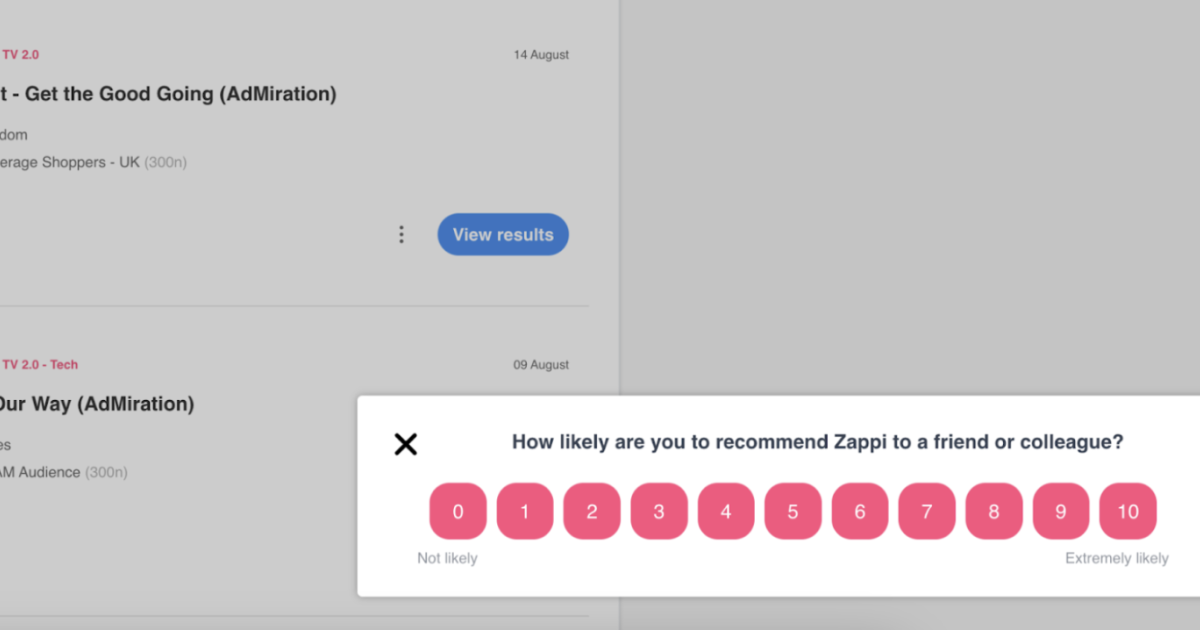Image resolution: width=1200 pixels, height=630 pixels.
Task: Select rating 4 on the survey scale
Action: (725, 511)
